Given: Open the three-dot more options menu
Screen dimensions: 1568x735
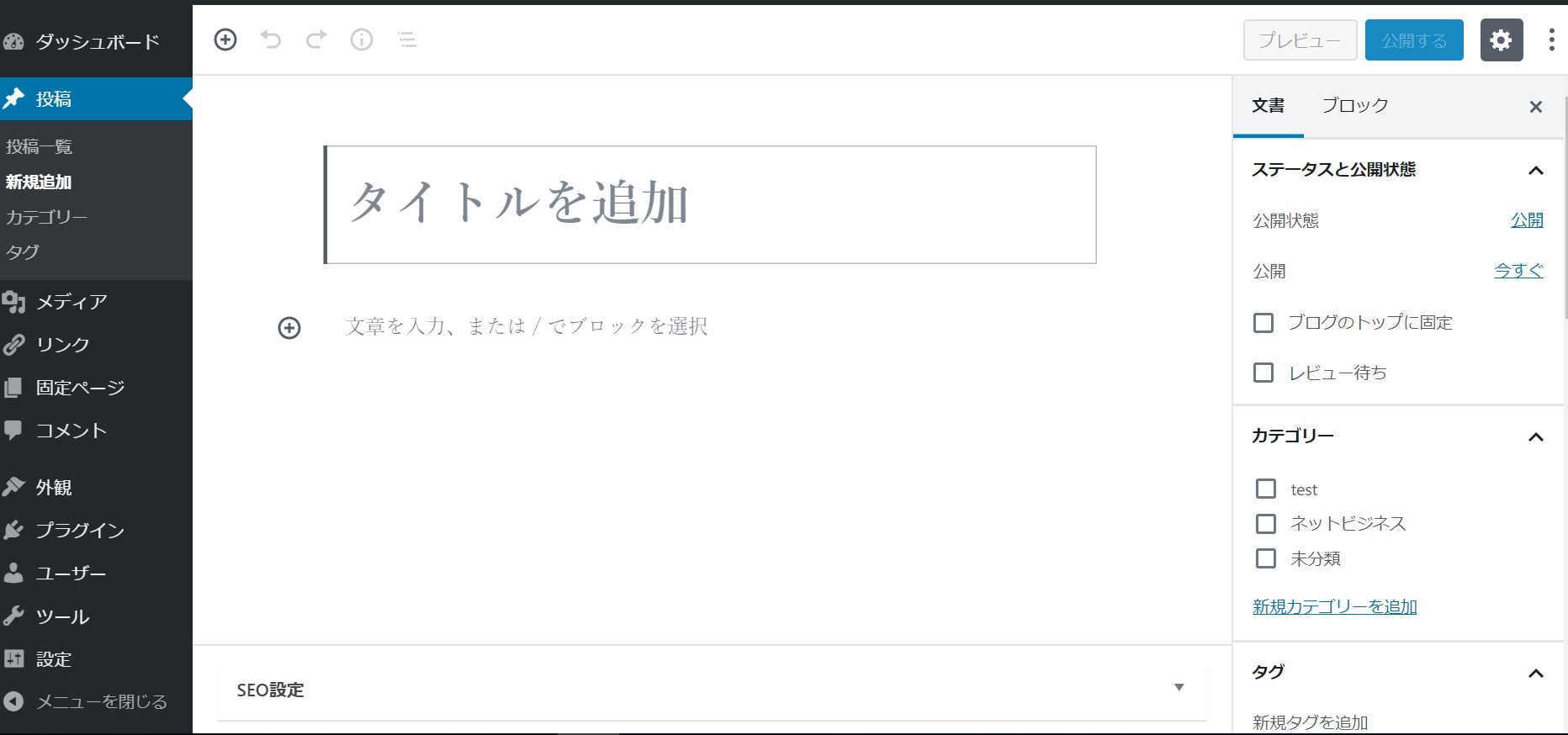Looking at the screenshot, I should coord(1551,40).
